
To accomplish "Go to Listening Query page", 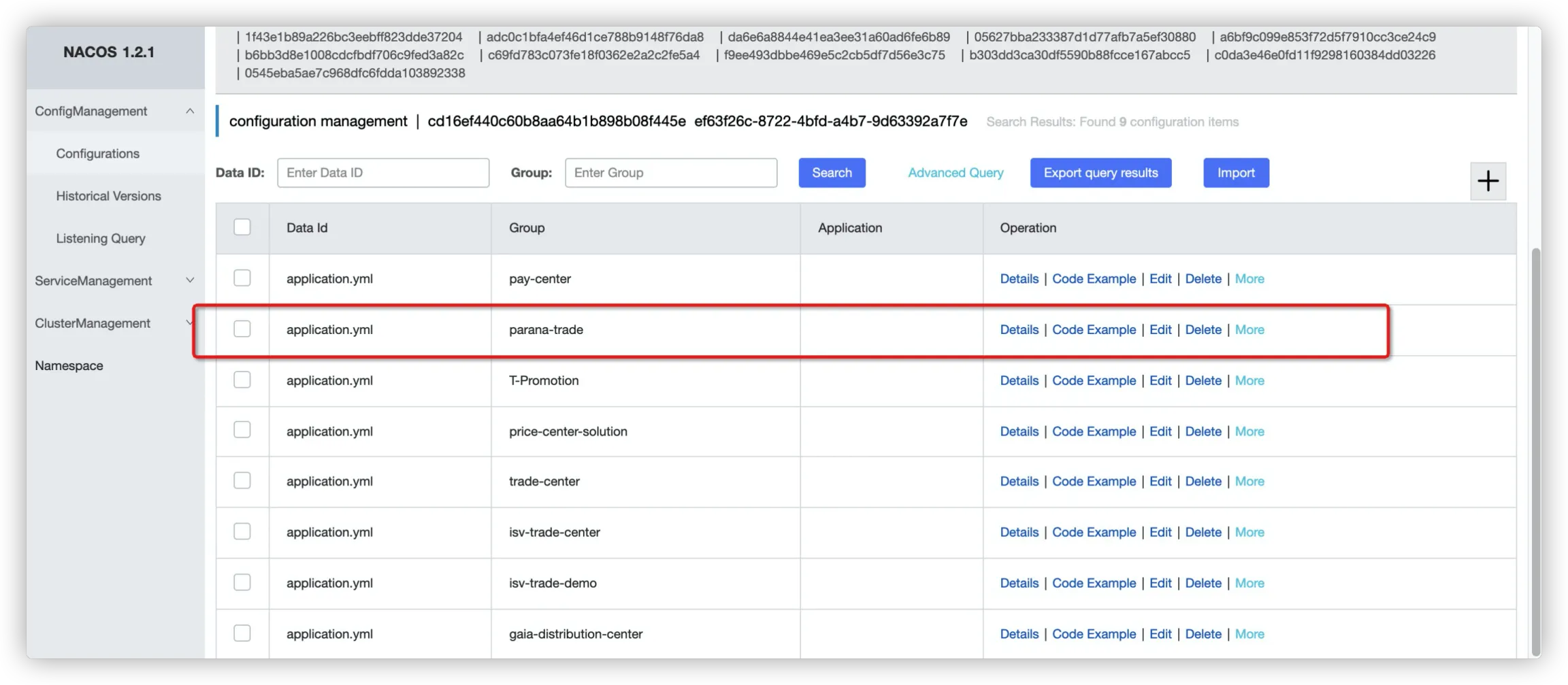I will 101,239.
